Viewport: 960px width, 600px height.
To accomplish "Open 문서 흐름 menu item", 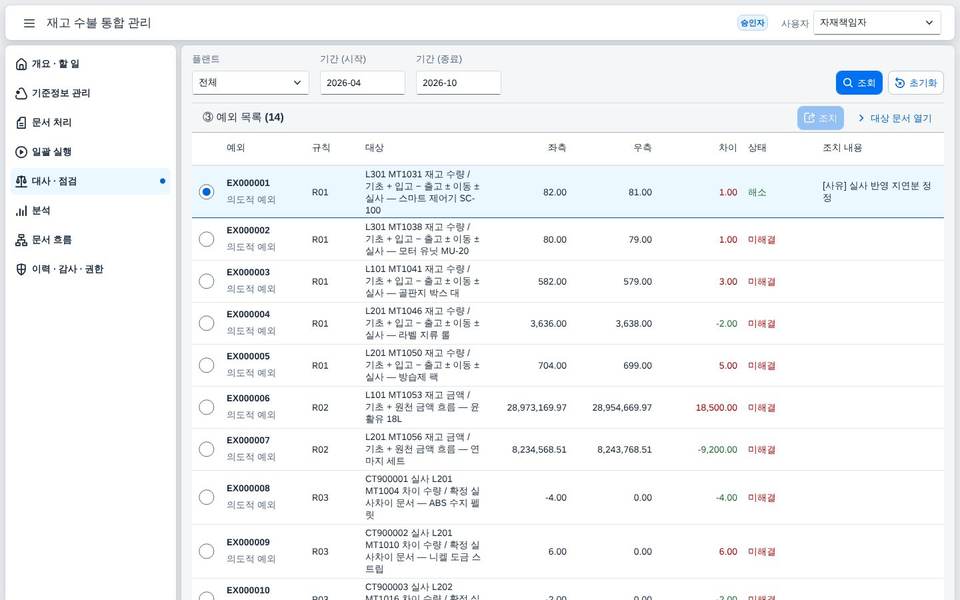I will [x=91, y=240].
